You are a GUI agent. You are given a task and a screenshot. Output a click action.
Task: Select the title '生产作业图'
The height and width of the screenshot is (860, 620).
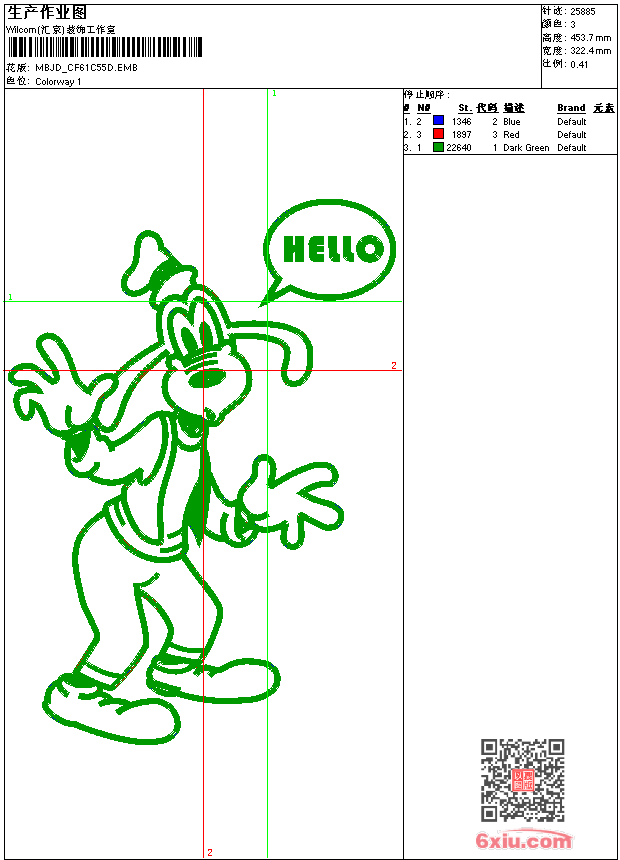click(47, 13)
